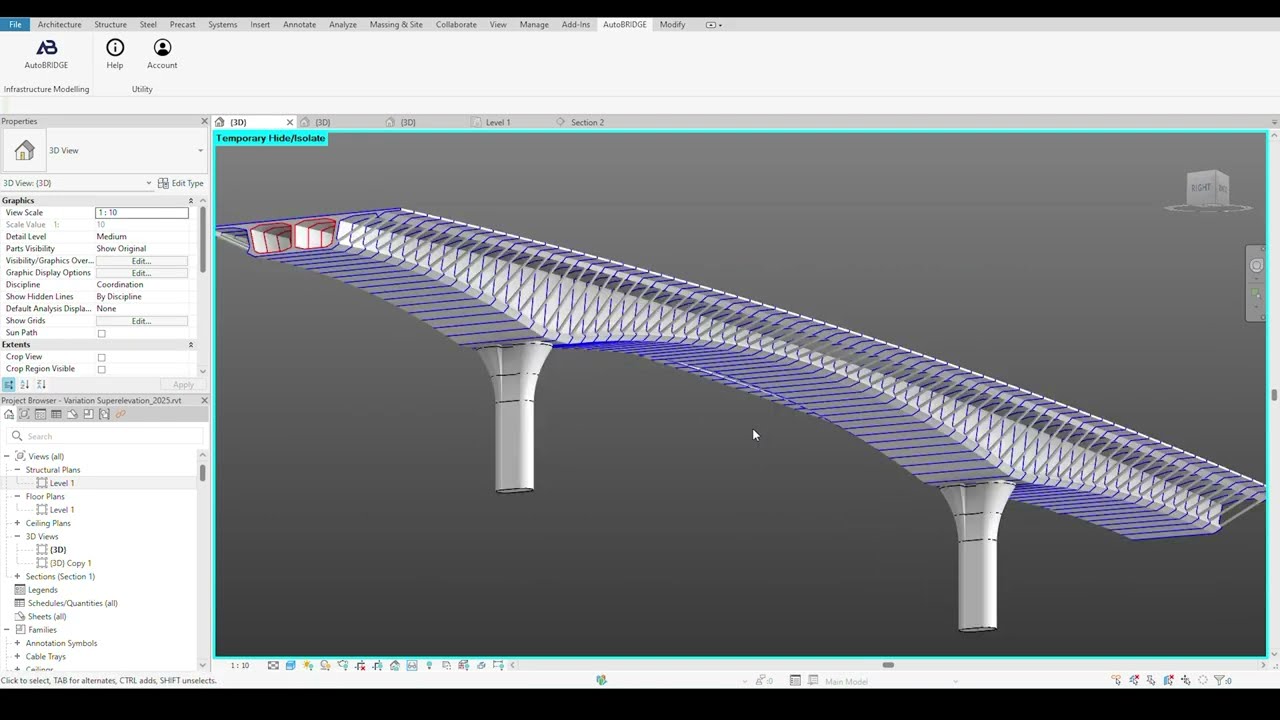Collapse the Views (all) tree node
The image size is (1280, 720).
pos(6,456)
